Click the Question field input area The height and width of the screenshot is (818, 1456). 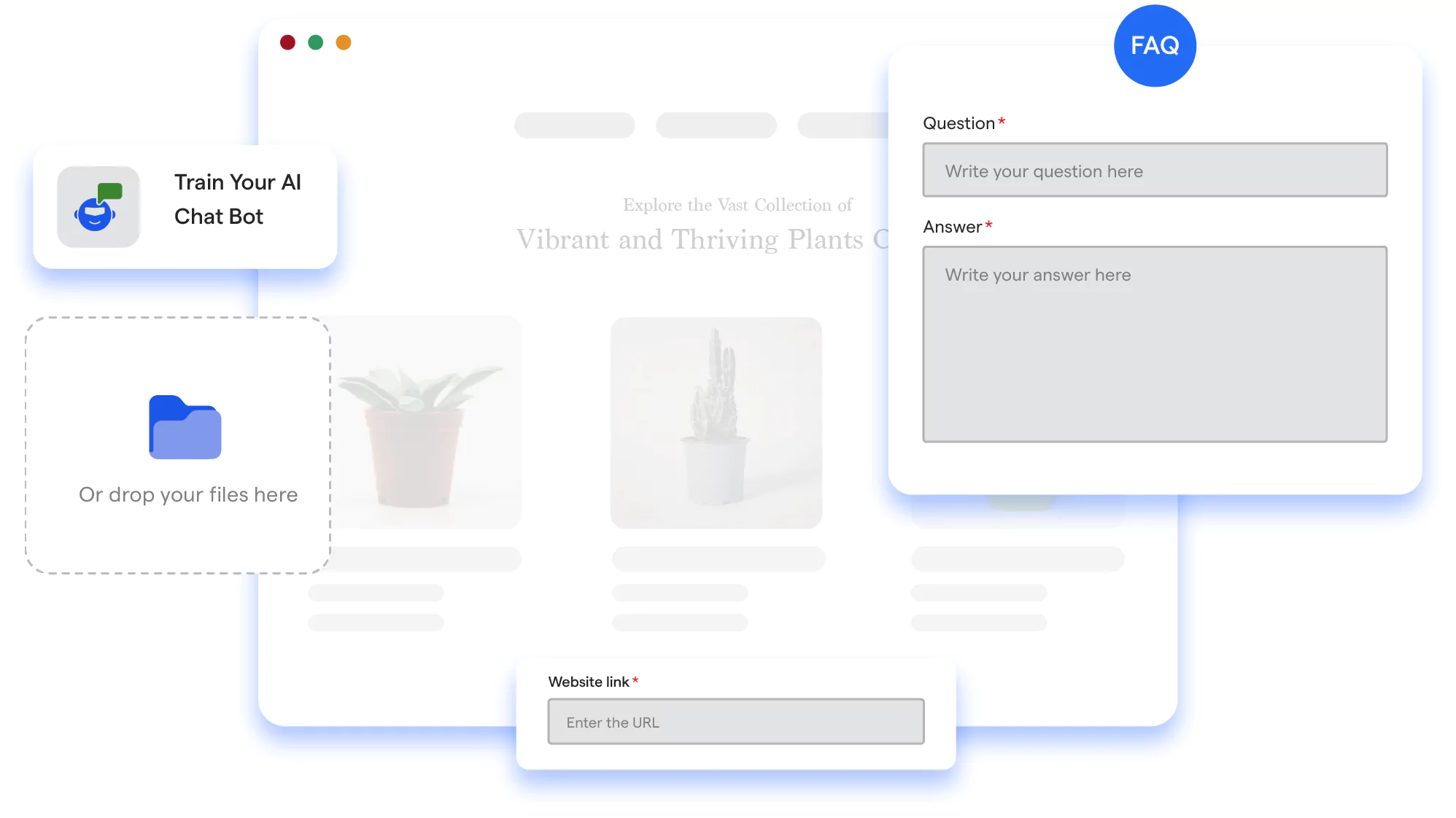click(x=1155, y=170)
